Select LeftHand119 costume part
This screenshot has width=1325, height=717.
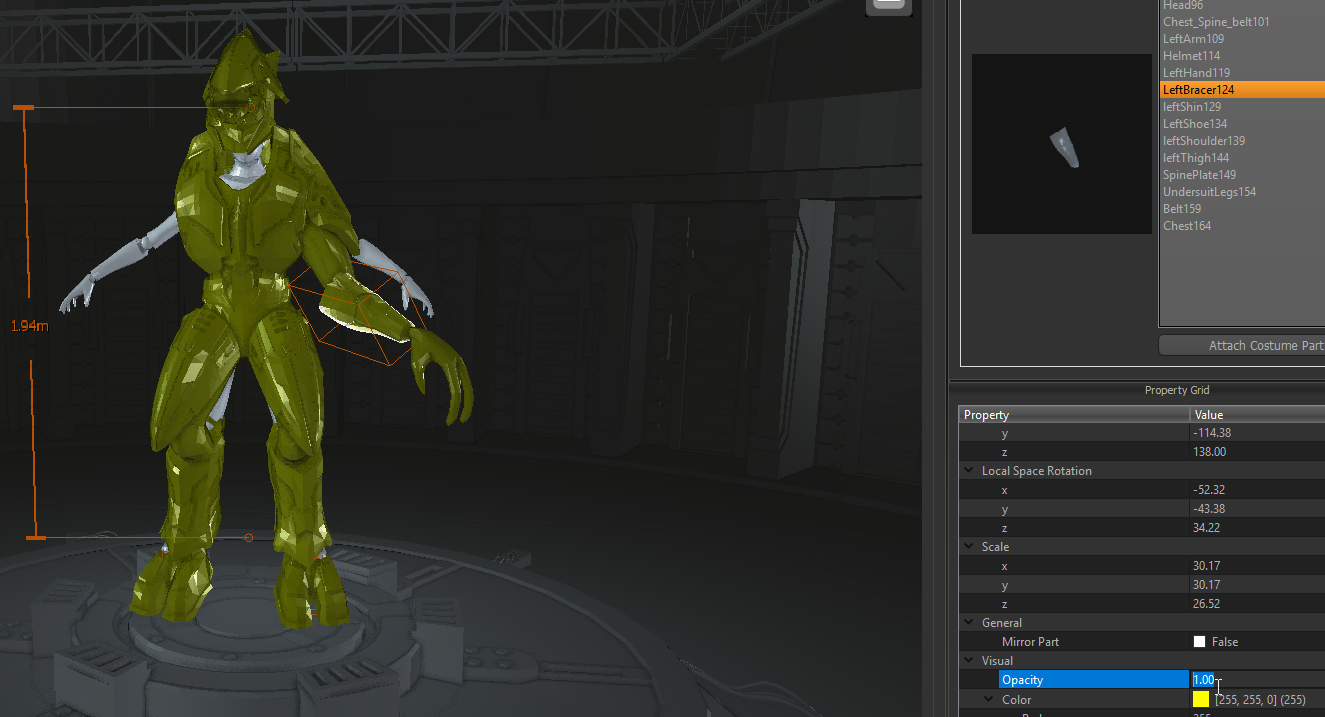(1196, 73)
